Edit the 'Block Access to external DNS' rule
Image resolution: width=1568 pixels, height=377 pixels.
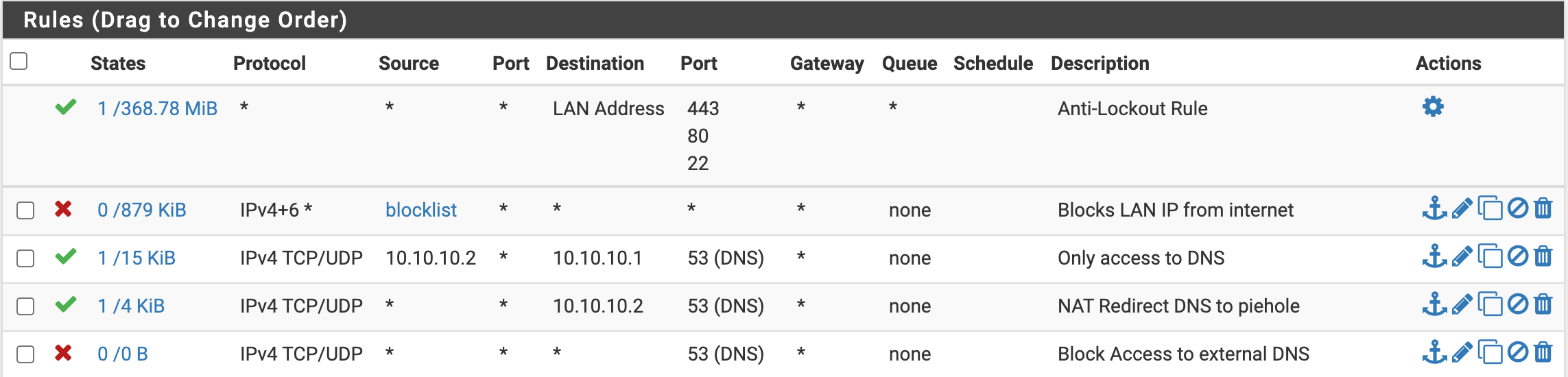(x=1462, y=352)
